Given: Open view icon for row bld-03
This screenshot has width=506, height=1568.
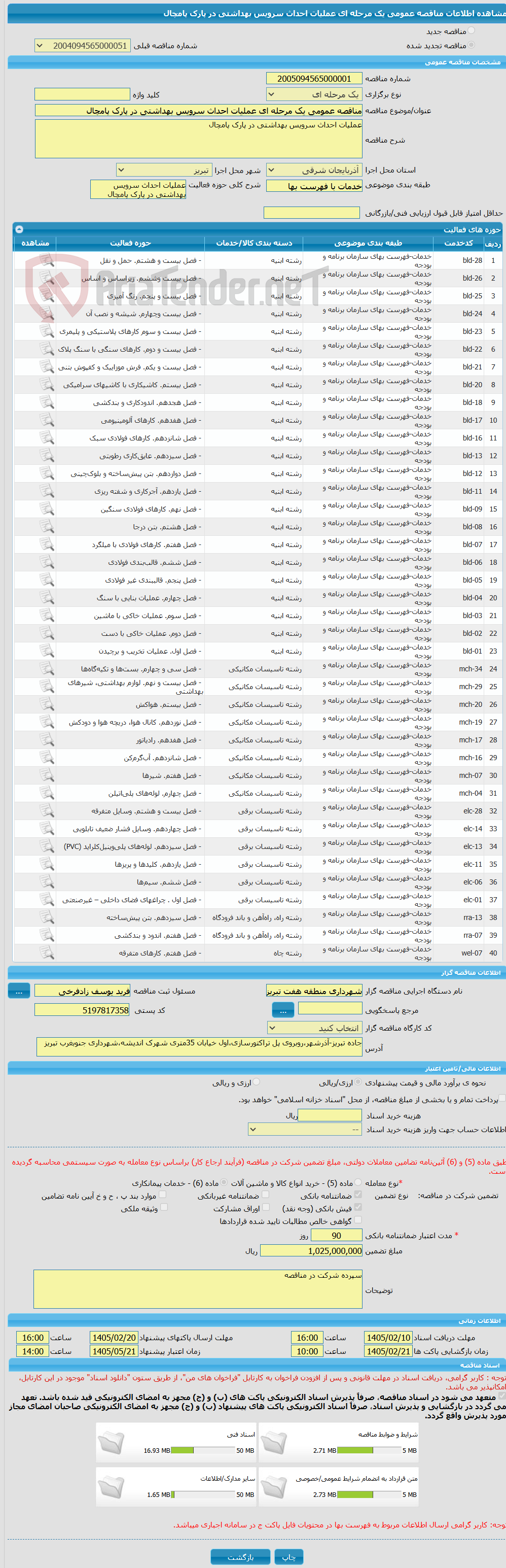Looking at the screenshot, I should (x=46, y=616).
